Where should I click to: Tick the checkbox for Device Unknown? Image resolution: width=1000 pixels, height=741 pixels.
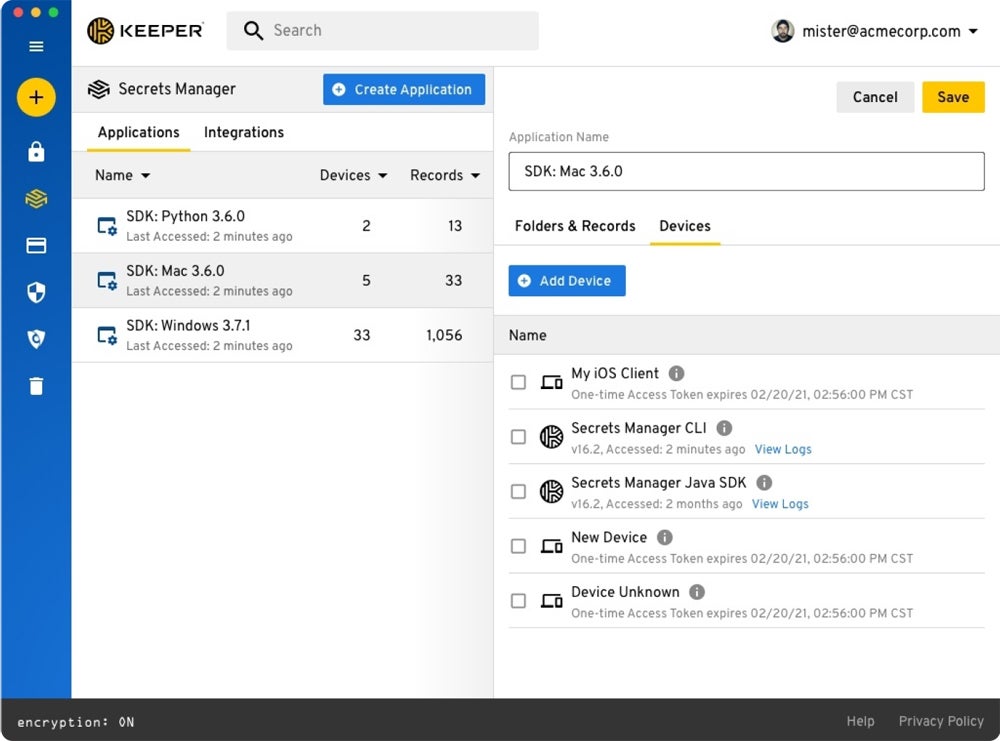(x=518, y=601)
